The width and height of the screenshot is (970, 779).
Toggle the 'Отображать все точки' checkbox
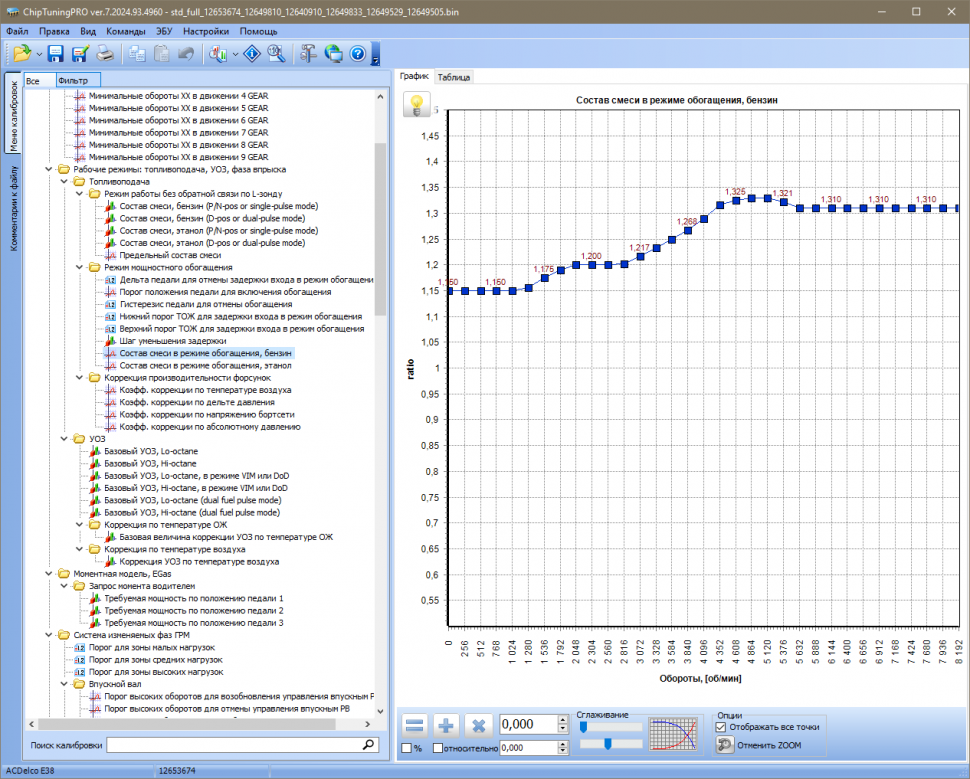coord(722,728)
